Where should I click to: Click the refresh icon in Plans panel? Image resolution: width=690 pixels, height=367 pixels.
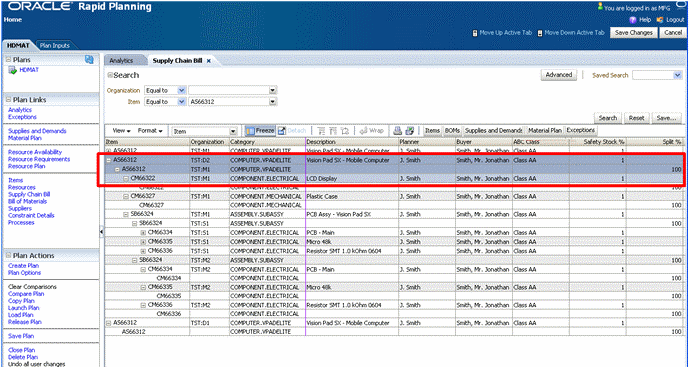click(x=89, y=59)
